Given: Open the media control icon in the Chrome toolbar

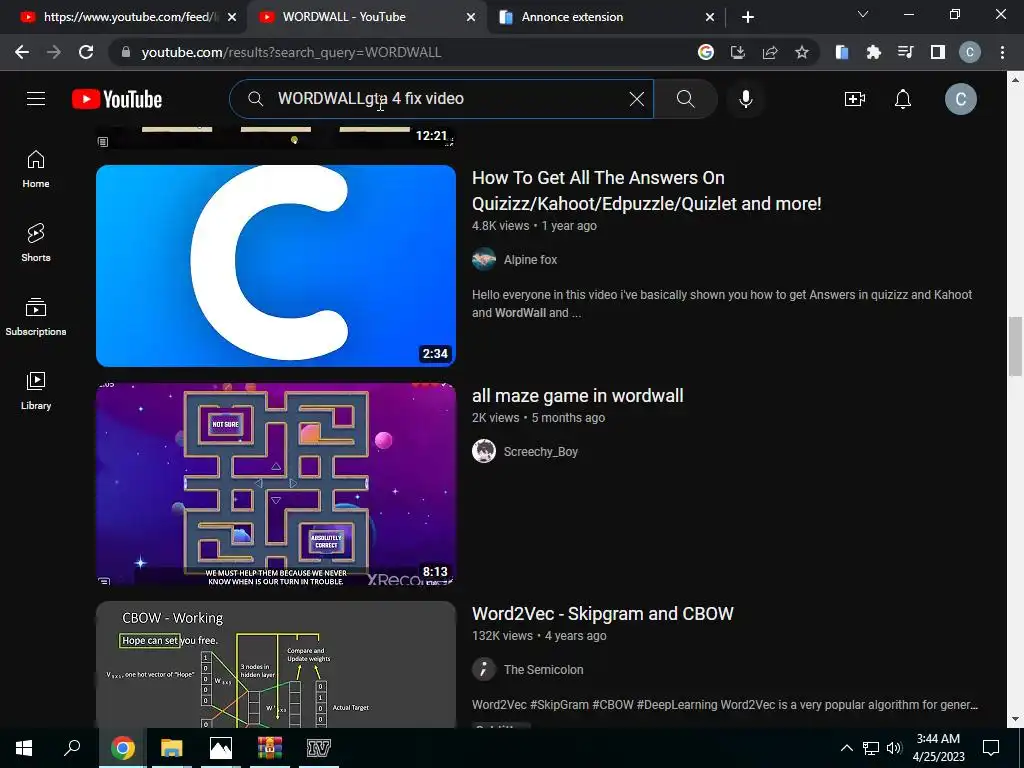Looking at the screenshot, I should pyautogui.click(x=905, y=52).
